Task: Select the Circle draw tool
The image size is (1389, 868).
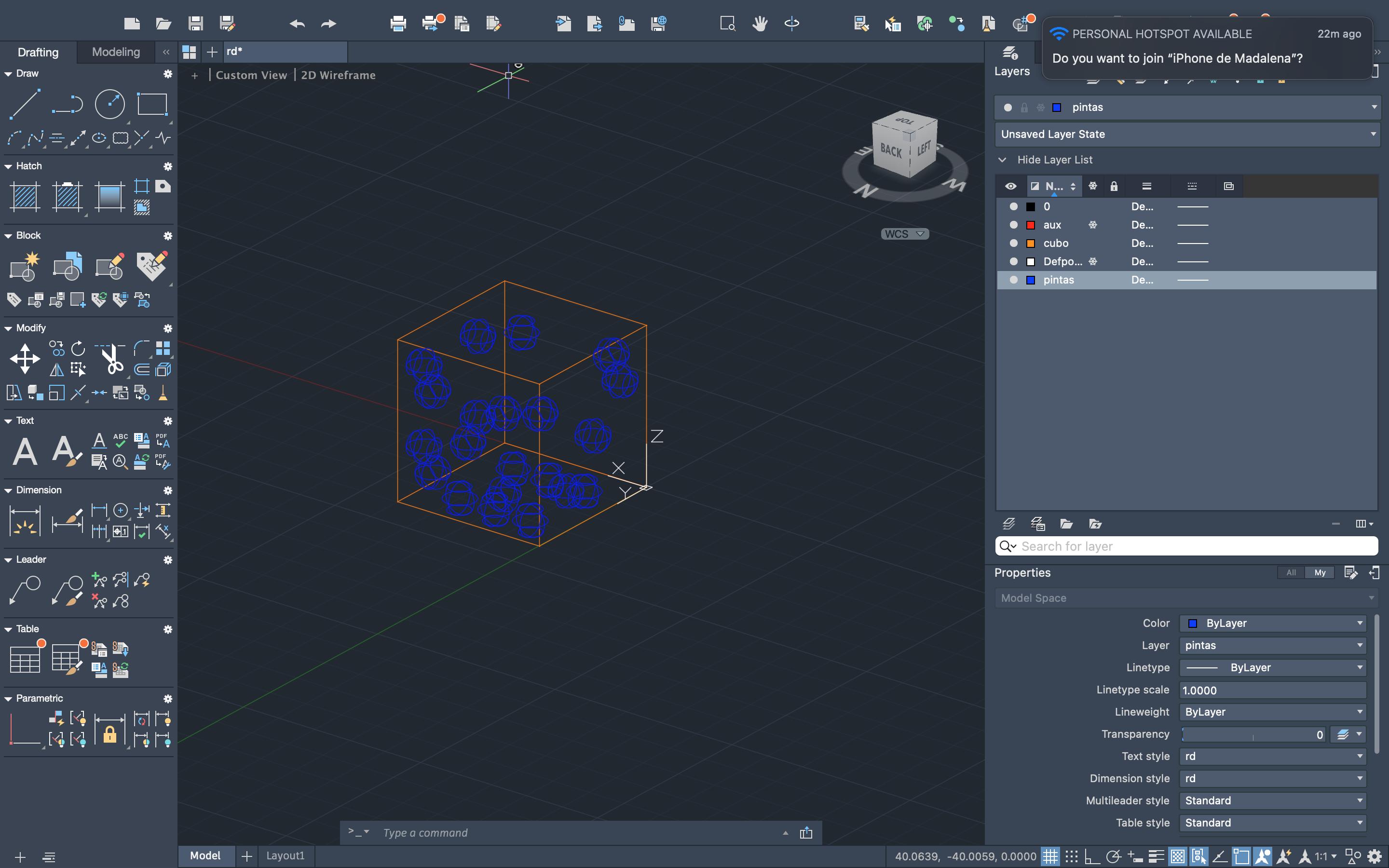Action: pos(109,104)
